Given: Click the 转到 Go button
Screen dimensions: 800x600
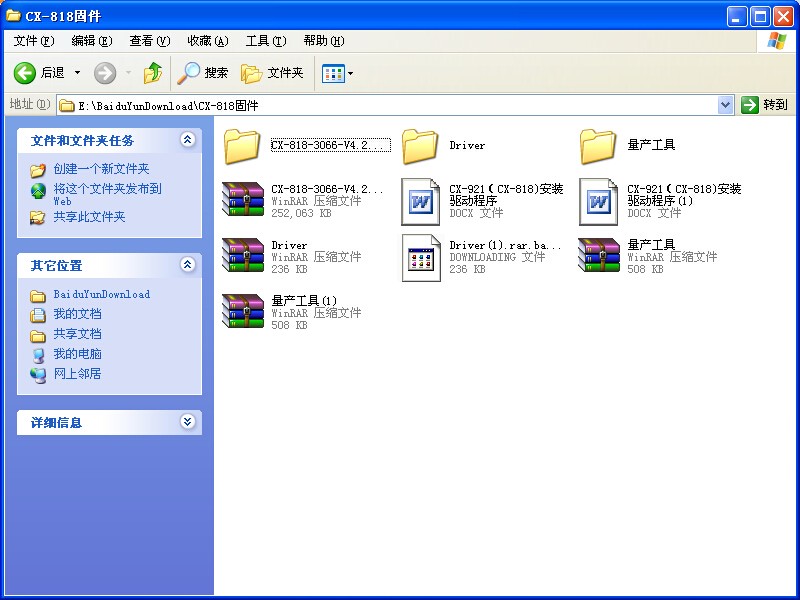Looking at the screenshot, I should pyautogui.click(x=764, y=105).
